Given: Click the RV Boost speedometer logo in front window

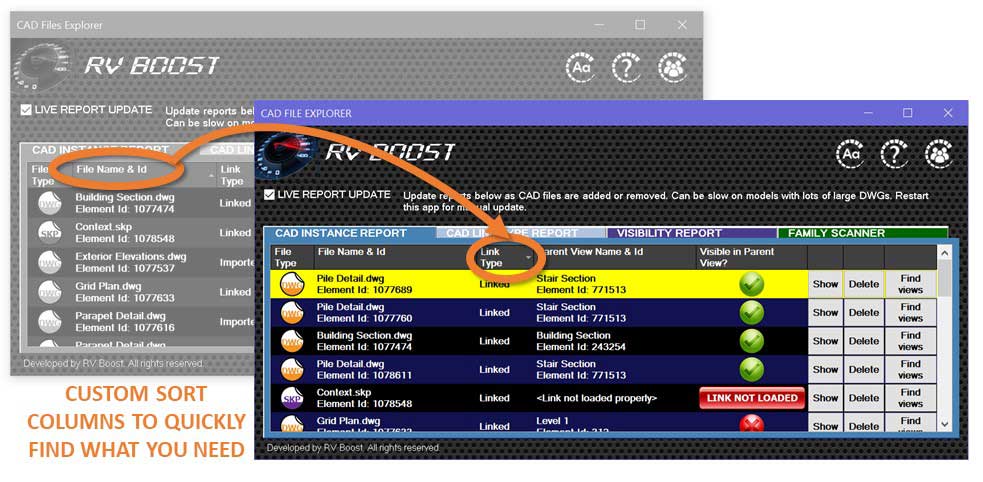Looking at the screenshot, I should point(286,153).
